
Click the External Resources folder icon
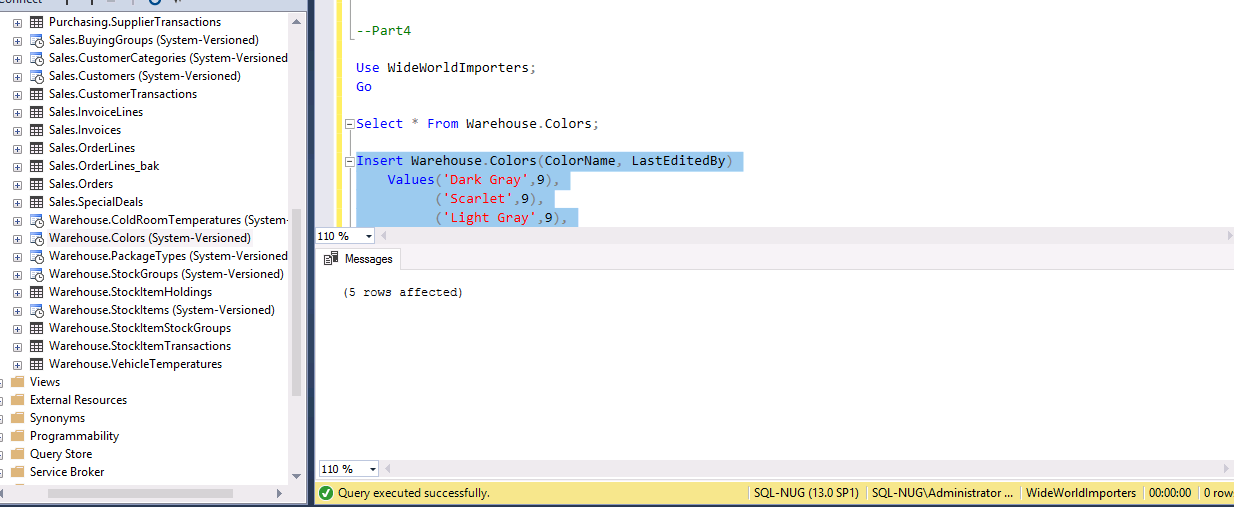17,400
